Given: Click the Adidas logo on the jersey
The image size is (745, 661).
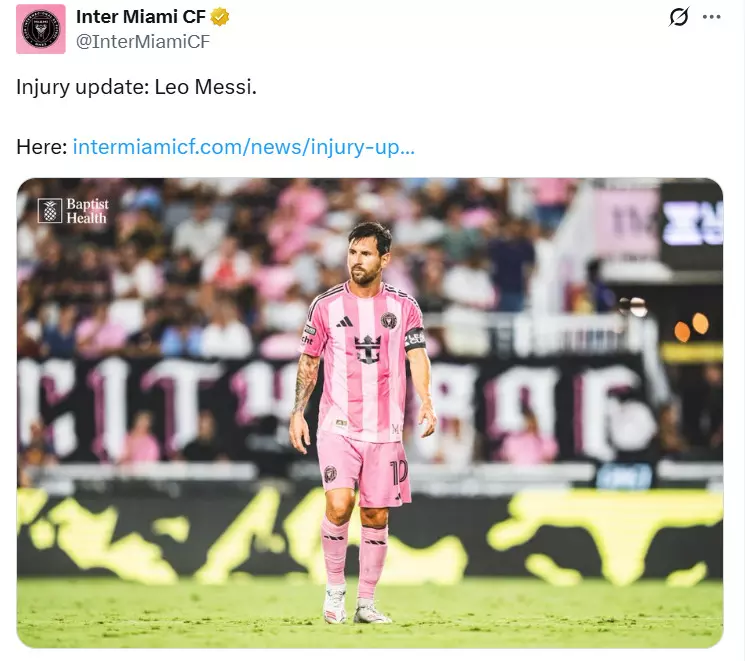Looking at the screenshot, I should pyautogui.click(x=344, y=322).
